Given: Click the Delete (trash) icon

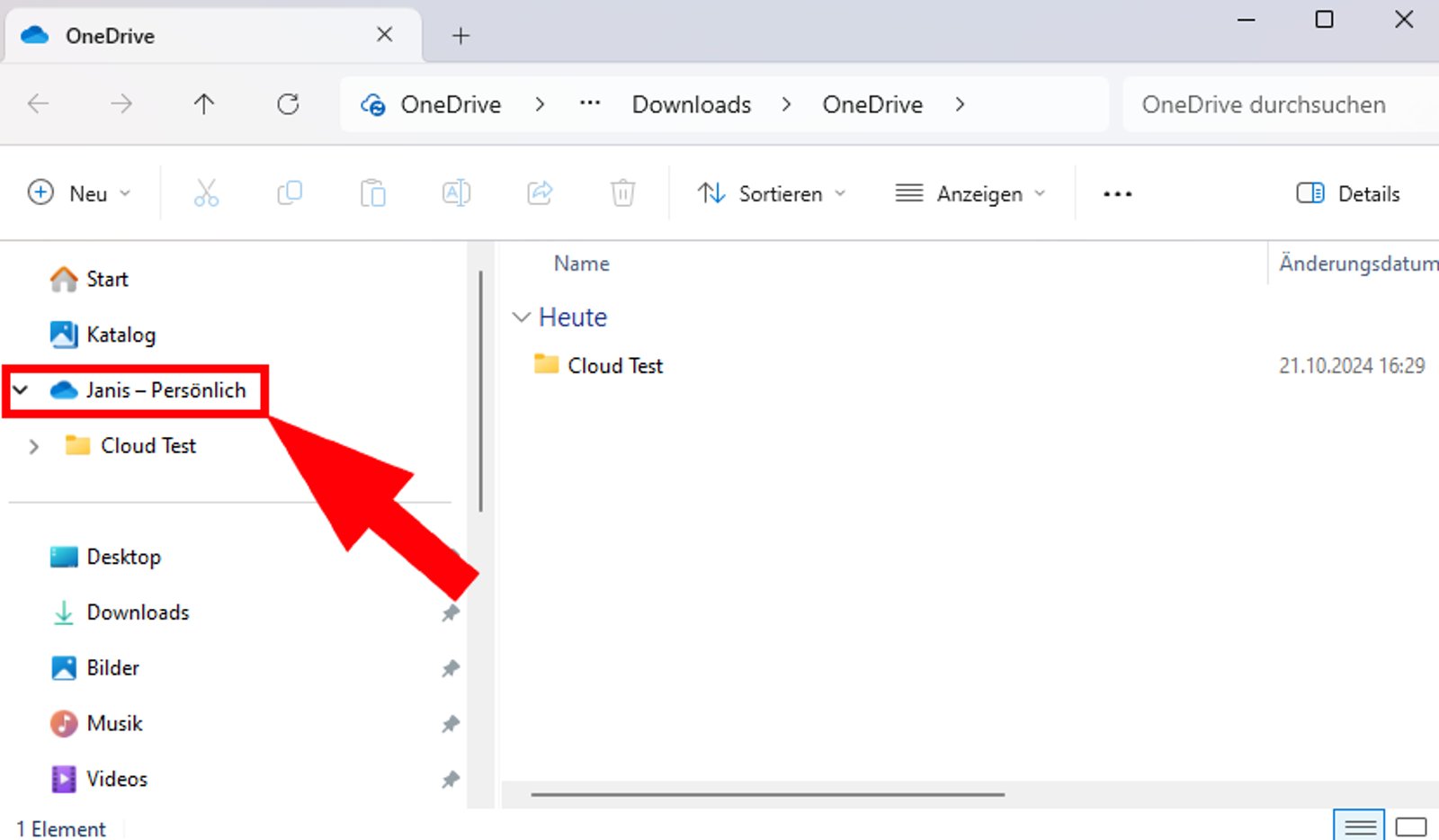Looking at the screenshot, I should (x=622, y=192).
